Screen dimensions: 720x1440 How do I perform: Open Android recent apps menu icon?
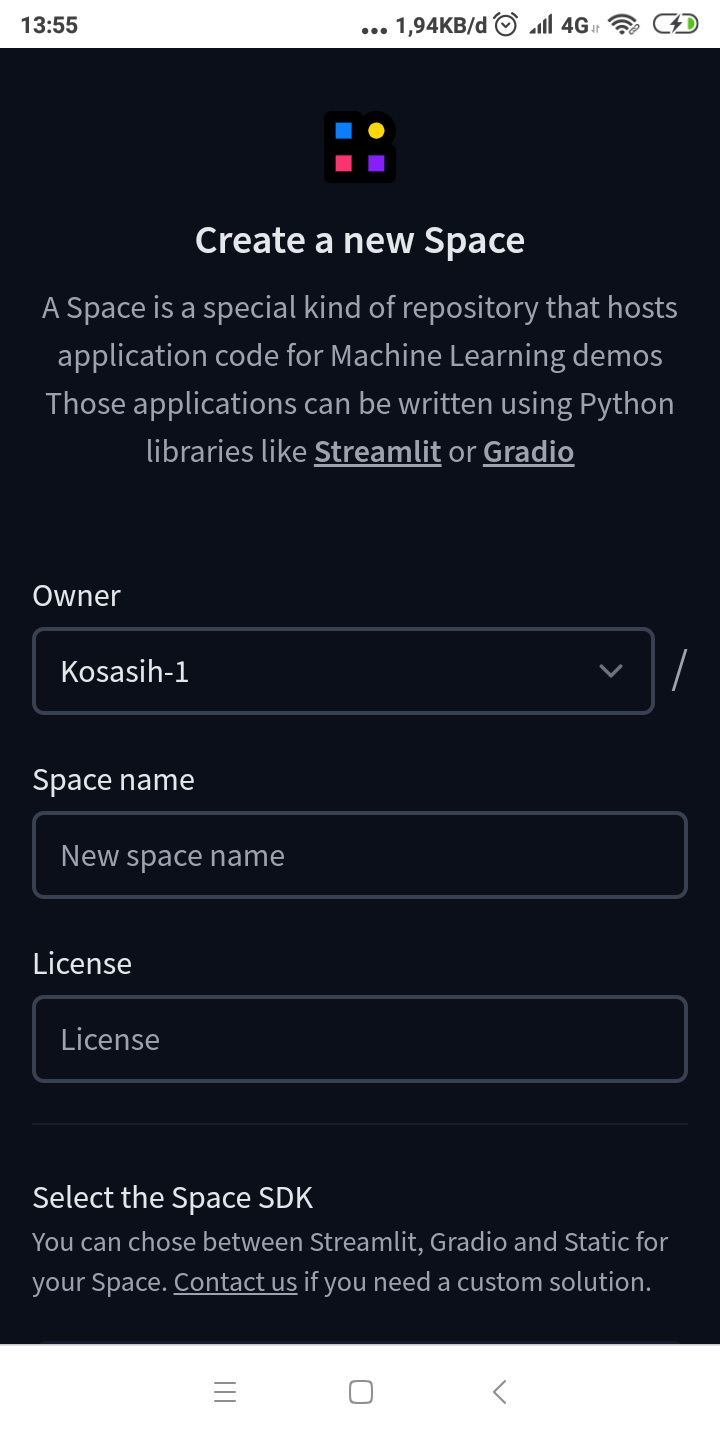tap(225, 1392)
